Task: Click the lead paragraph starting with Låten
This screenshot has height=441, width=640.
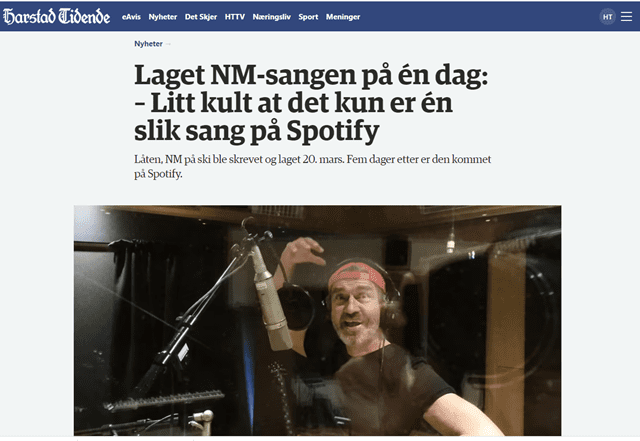Action: click(313, 166)
